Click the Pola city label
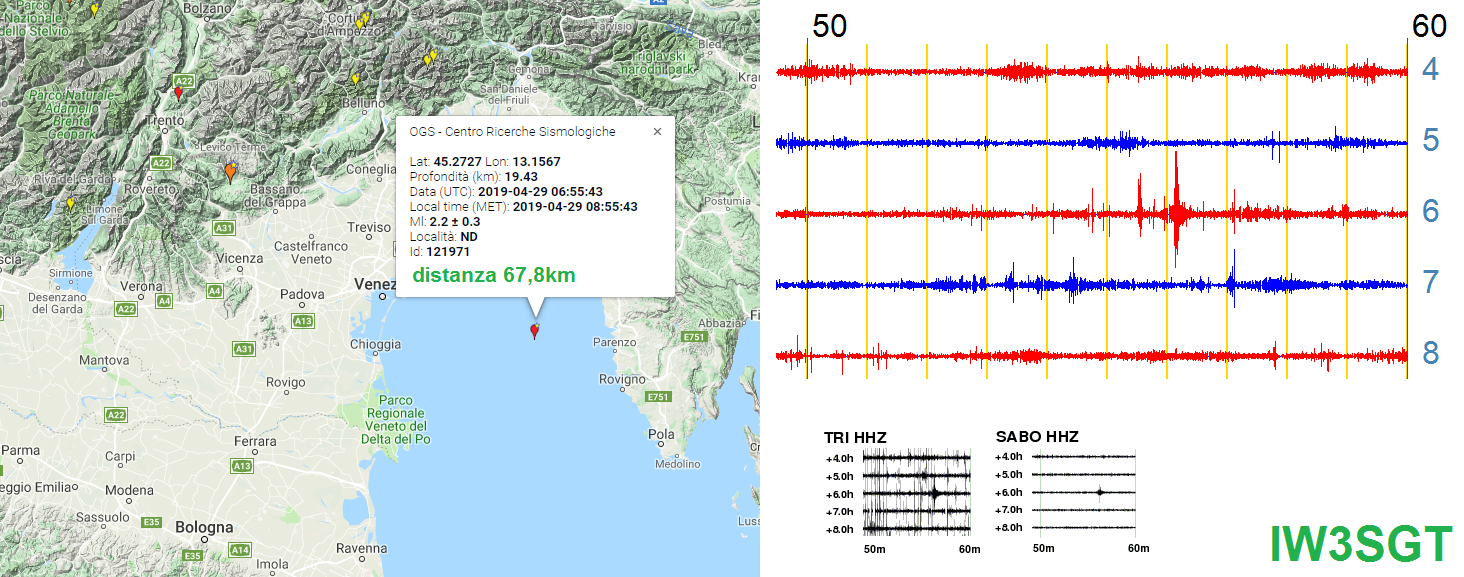The image size is (1464, 577). (x=662, y=434)
